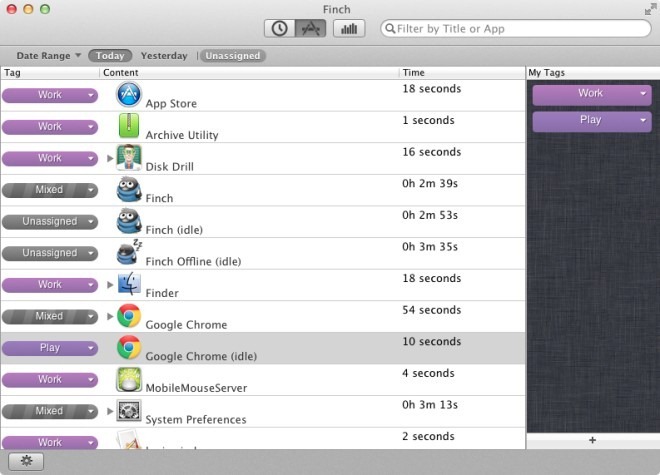
Task: Click the Google Chrome row icon
Action: (129, 315)
